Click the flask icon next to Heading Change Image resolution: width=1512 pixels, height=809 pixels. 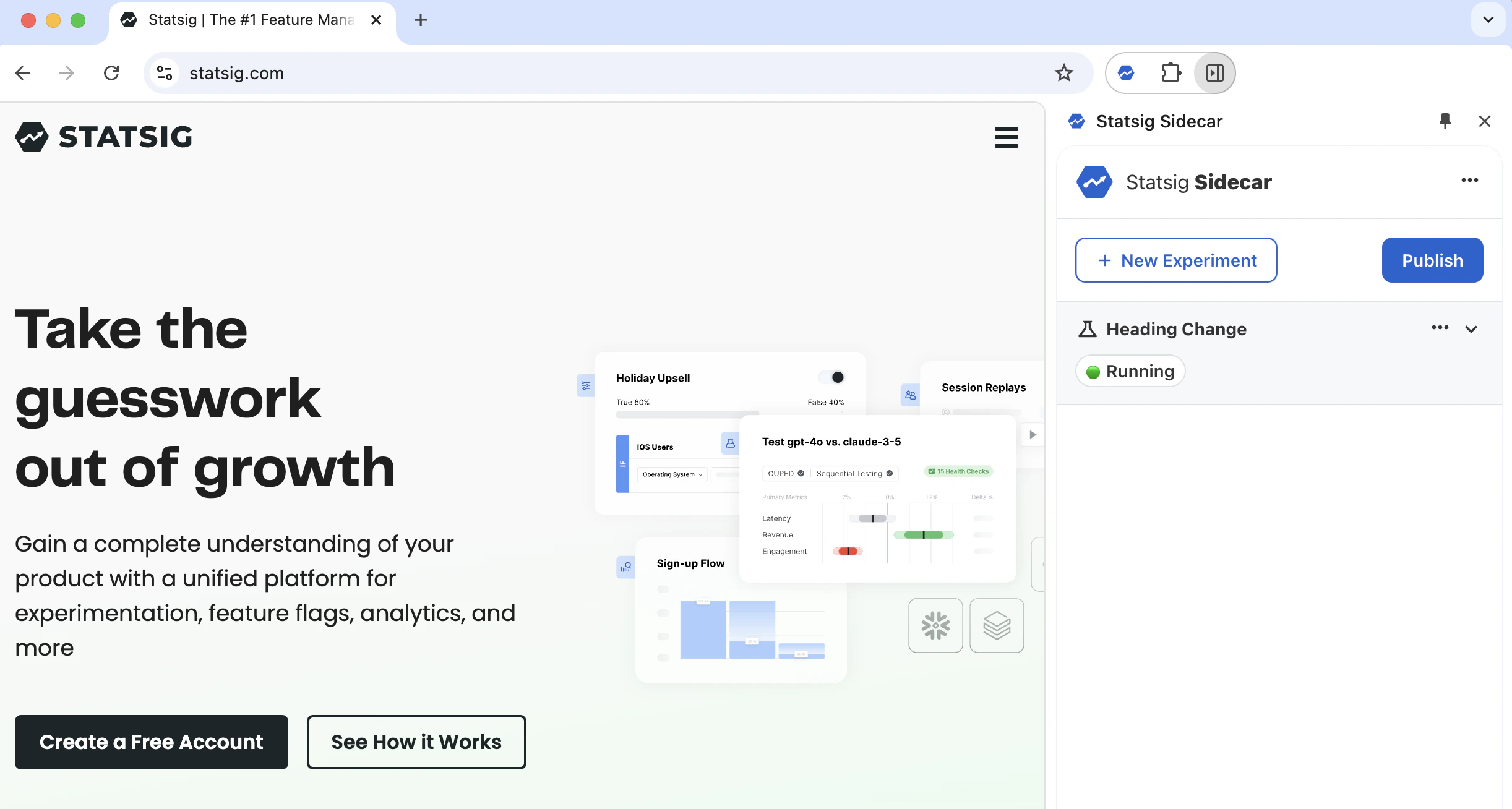(1088, 328)
